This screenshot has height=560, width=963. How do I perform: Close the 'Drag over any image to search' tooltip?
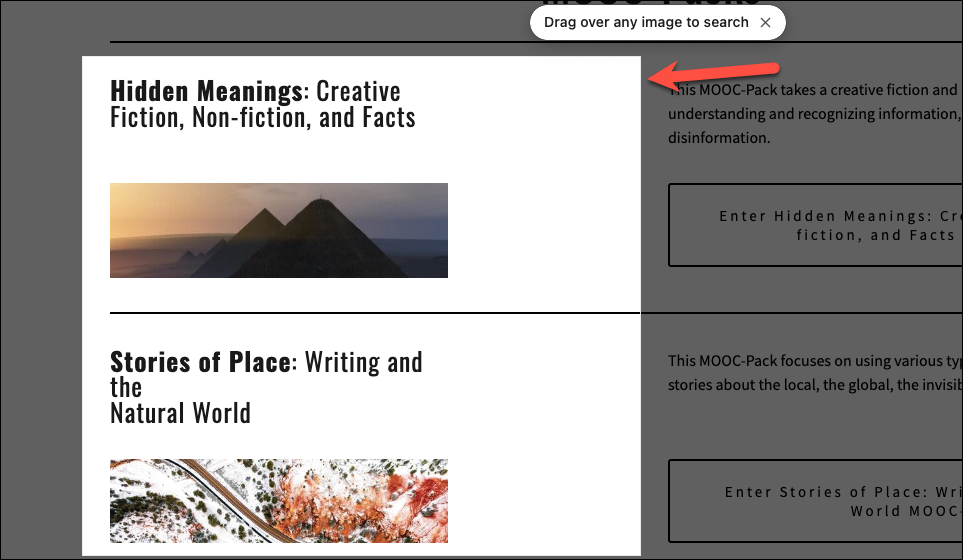tap(765, 23)
